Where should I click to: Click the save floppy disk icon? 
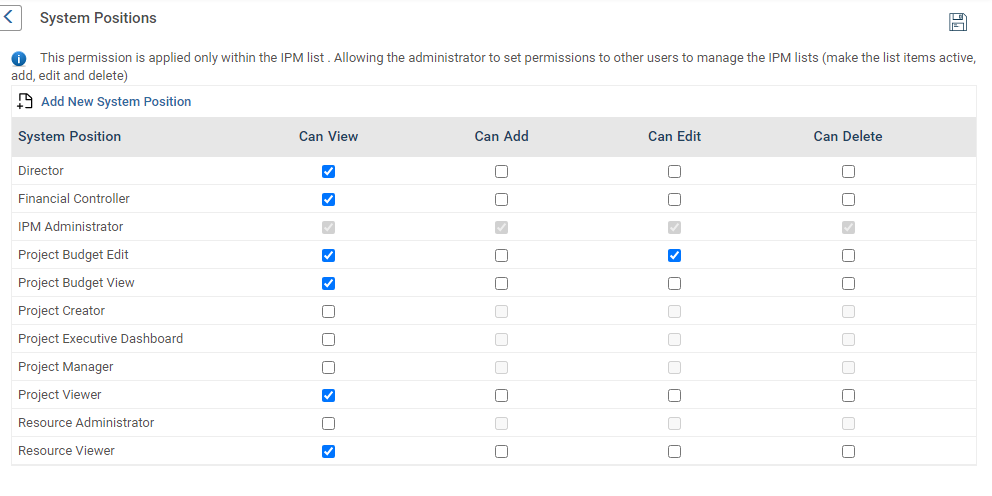[958, 22]
